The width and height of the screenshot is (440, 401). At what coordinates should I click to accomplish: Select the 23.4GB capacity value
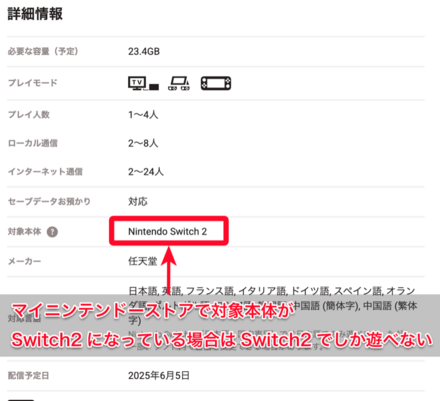point(144,51)
